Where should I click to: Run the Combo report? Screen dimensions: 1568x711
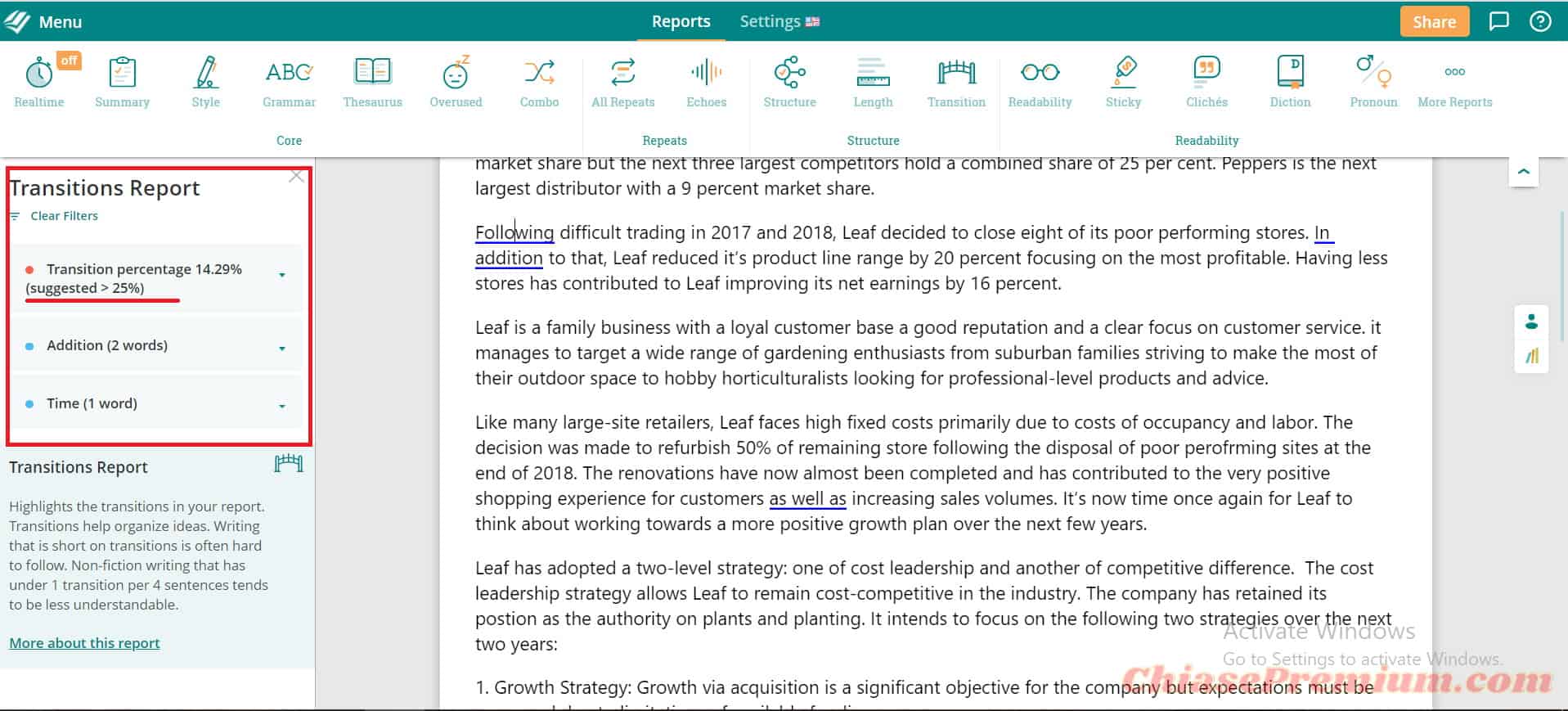click(539, 82)
